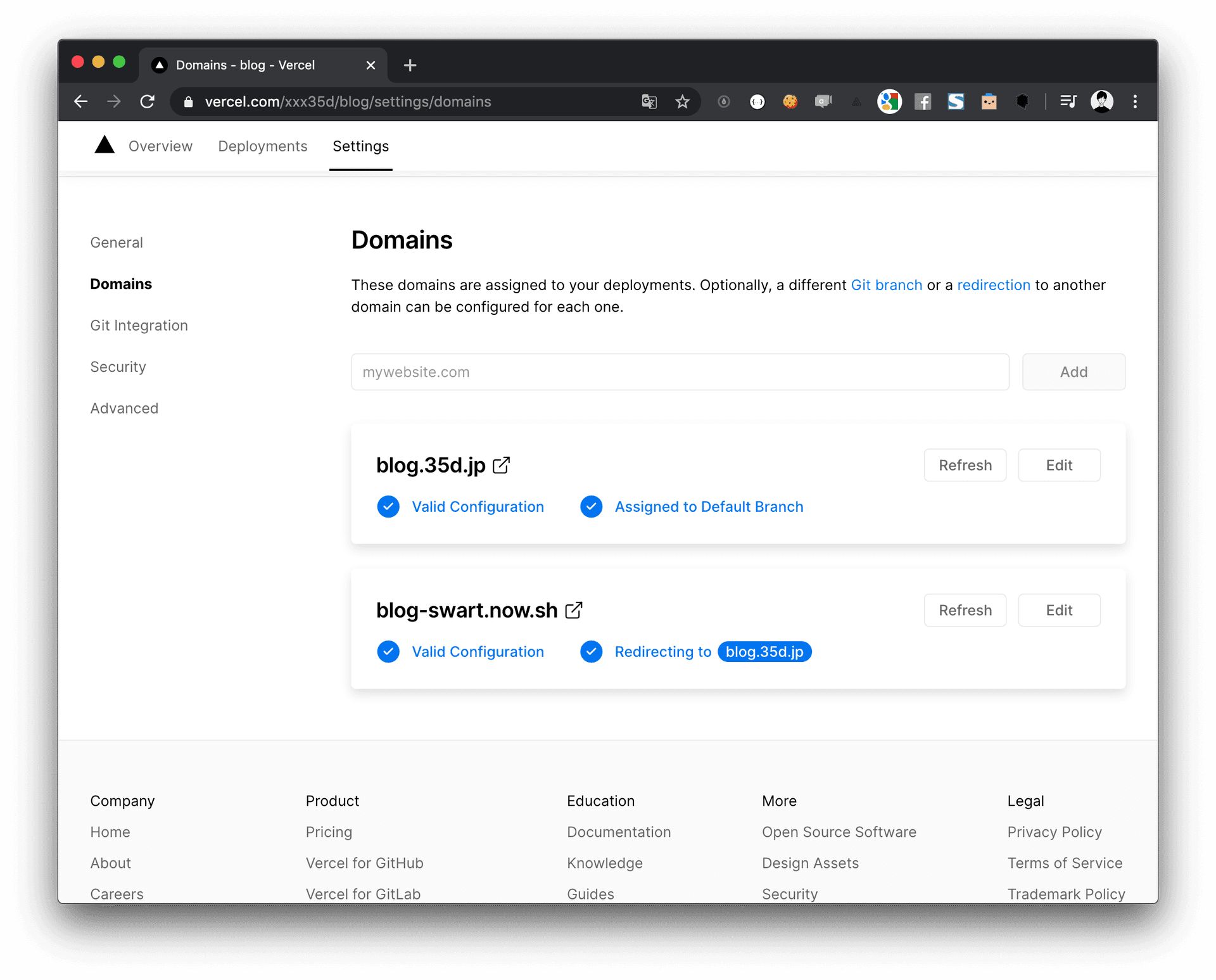This screenshot has height=980, width=1216.
Task: Select Domains in settings sidebar
Action: click(x=121, y=284)
